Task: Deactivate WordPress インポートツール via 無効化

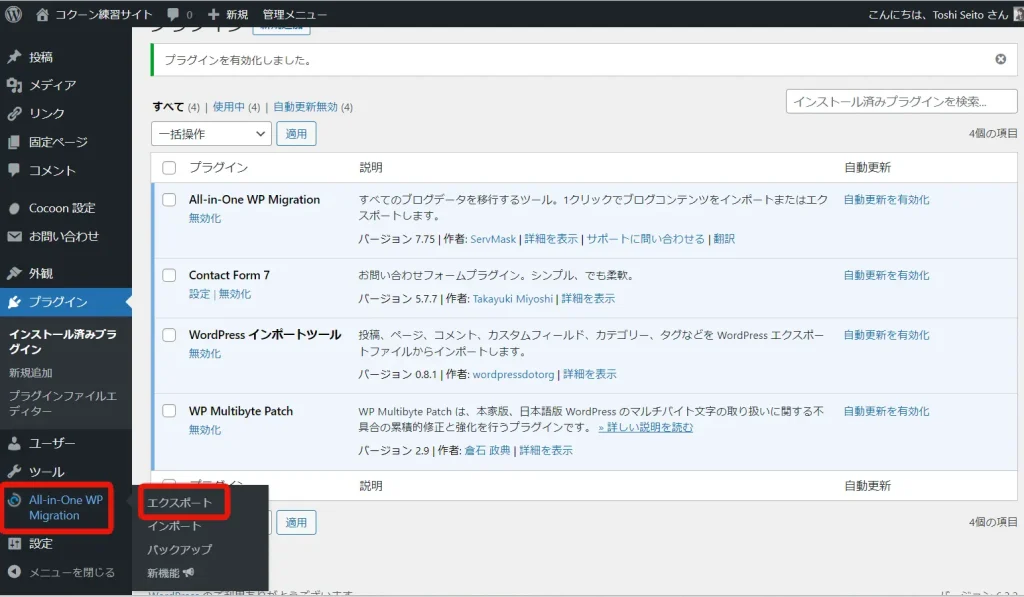Action: [205, 353]
